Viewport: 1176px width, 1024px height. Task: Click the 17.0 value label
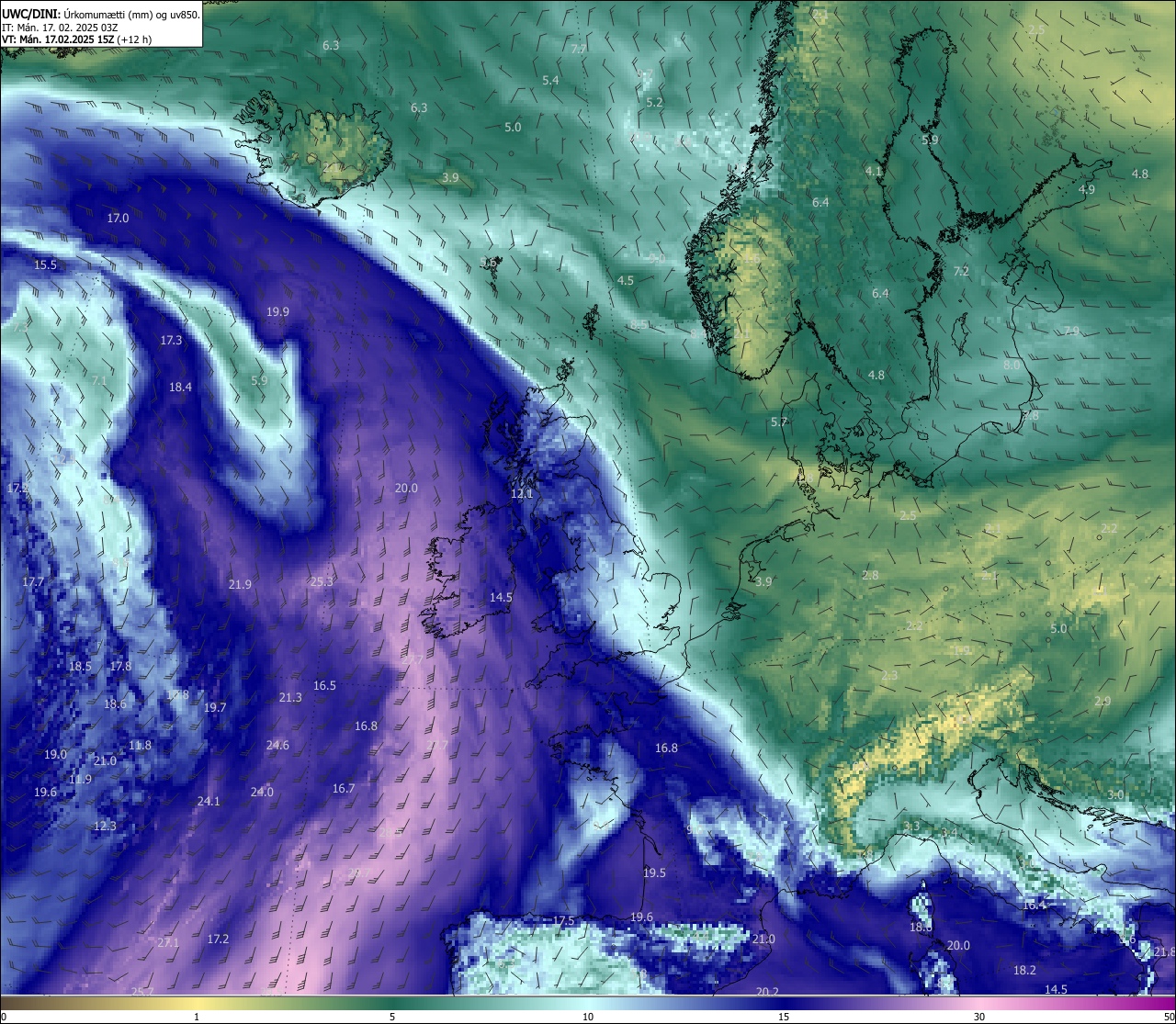(118, 219)
